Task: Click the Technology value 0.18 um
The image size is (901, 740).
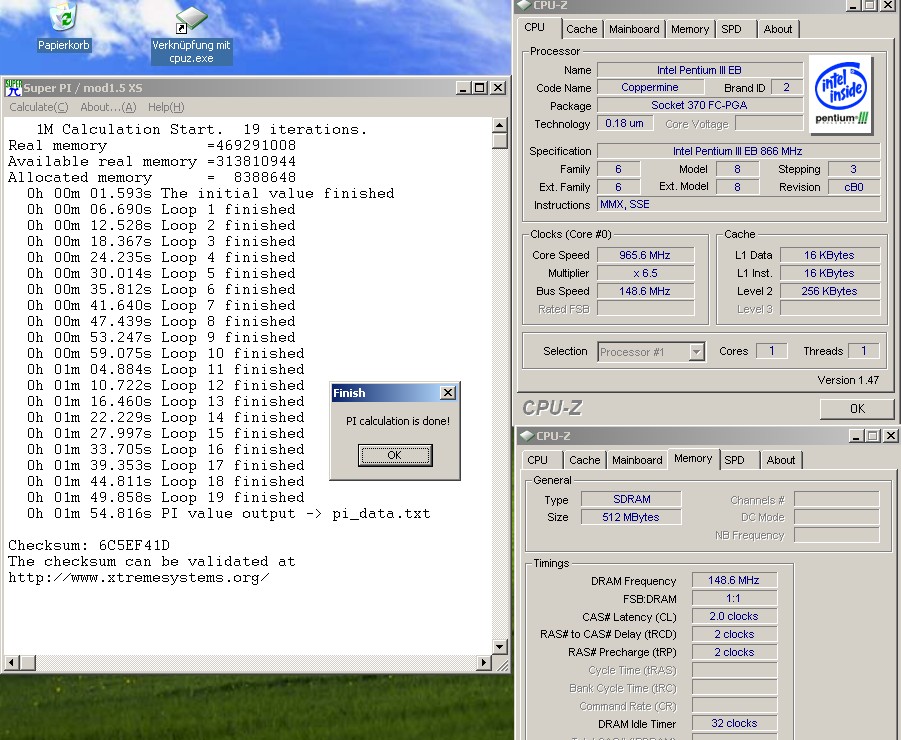Action: coord(625,123)
